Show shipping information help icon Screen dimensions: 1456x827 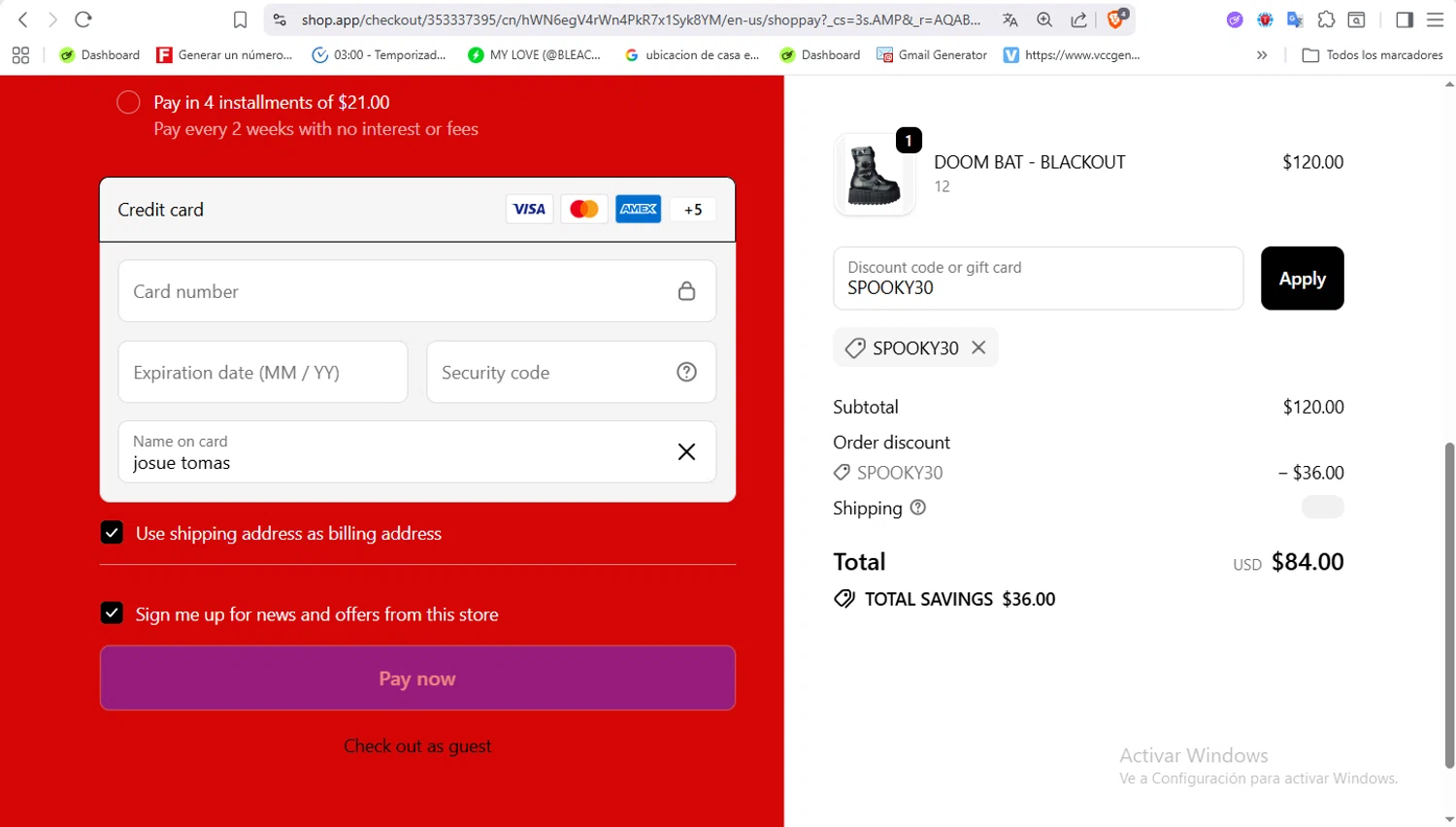[918, 508]
